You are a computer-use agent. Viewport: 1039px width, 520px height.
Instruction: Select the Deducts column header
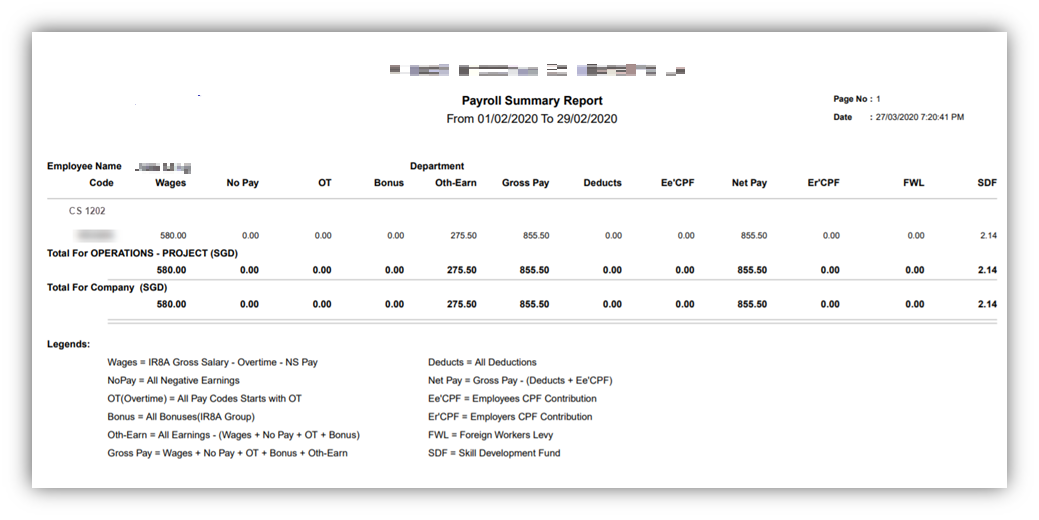coord(602,183)
